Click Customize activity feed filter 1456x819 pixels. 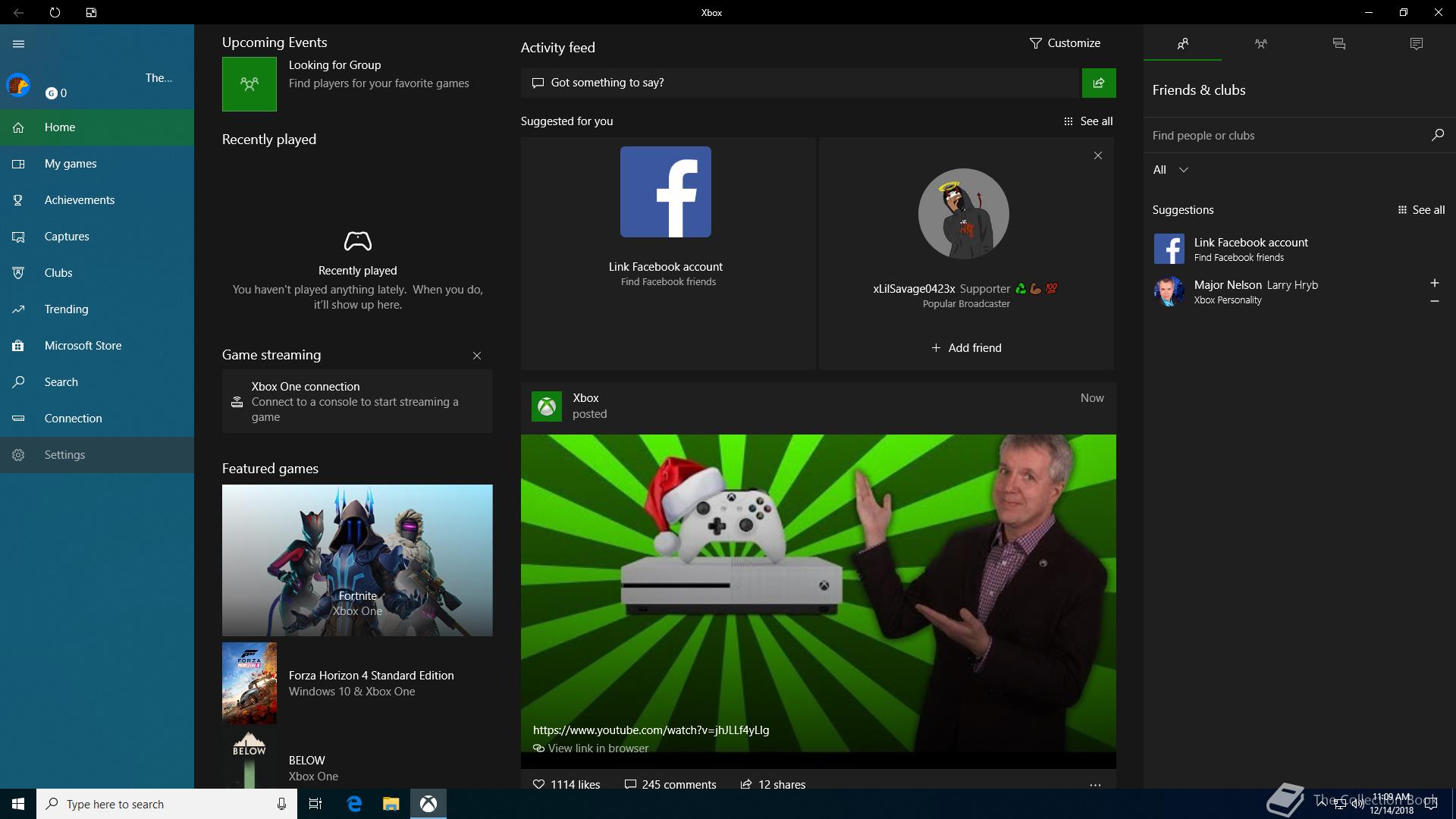click(1065, 43)
